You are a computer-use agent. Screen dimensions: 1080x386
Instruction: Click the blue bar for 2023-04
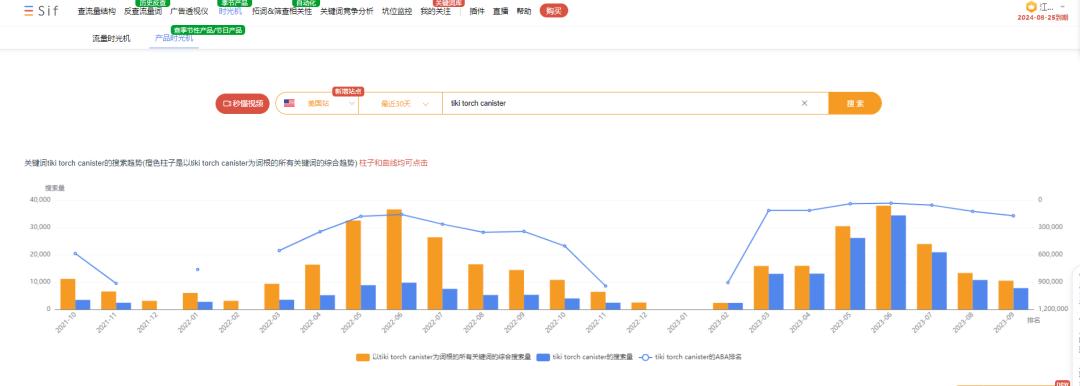click(x=817, y=292)
